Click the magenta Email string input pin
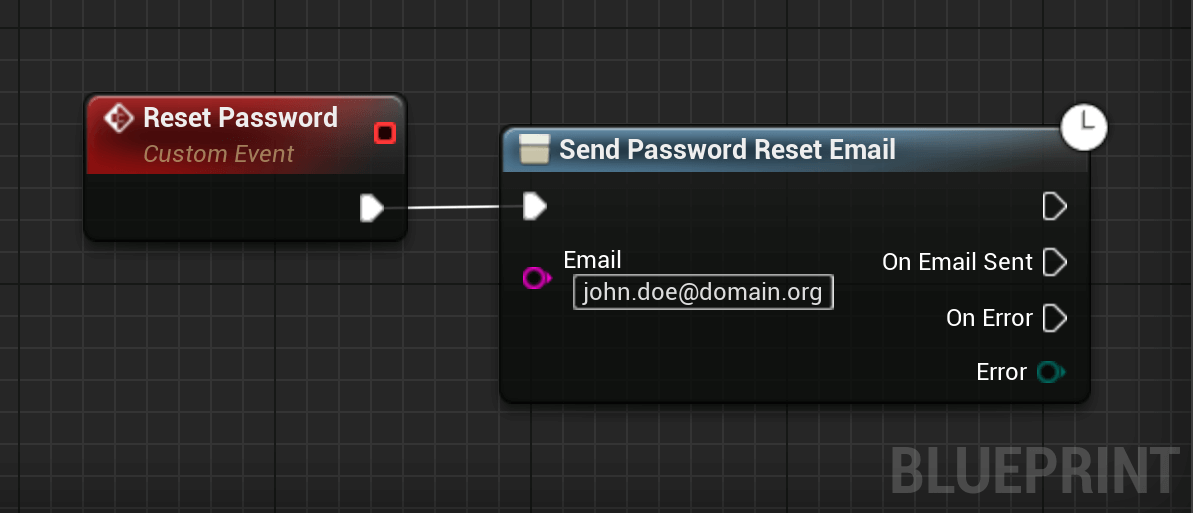The image size is (1193, 513). point(536,278)
